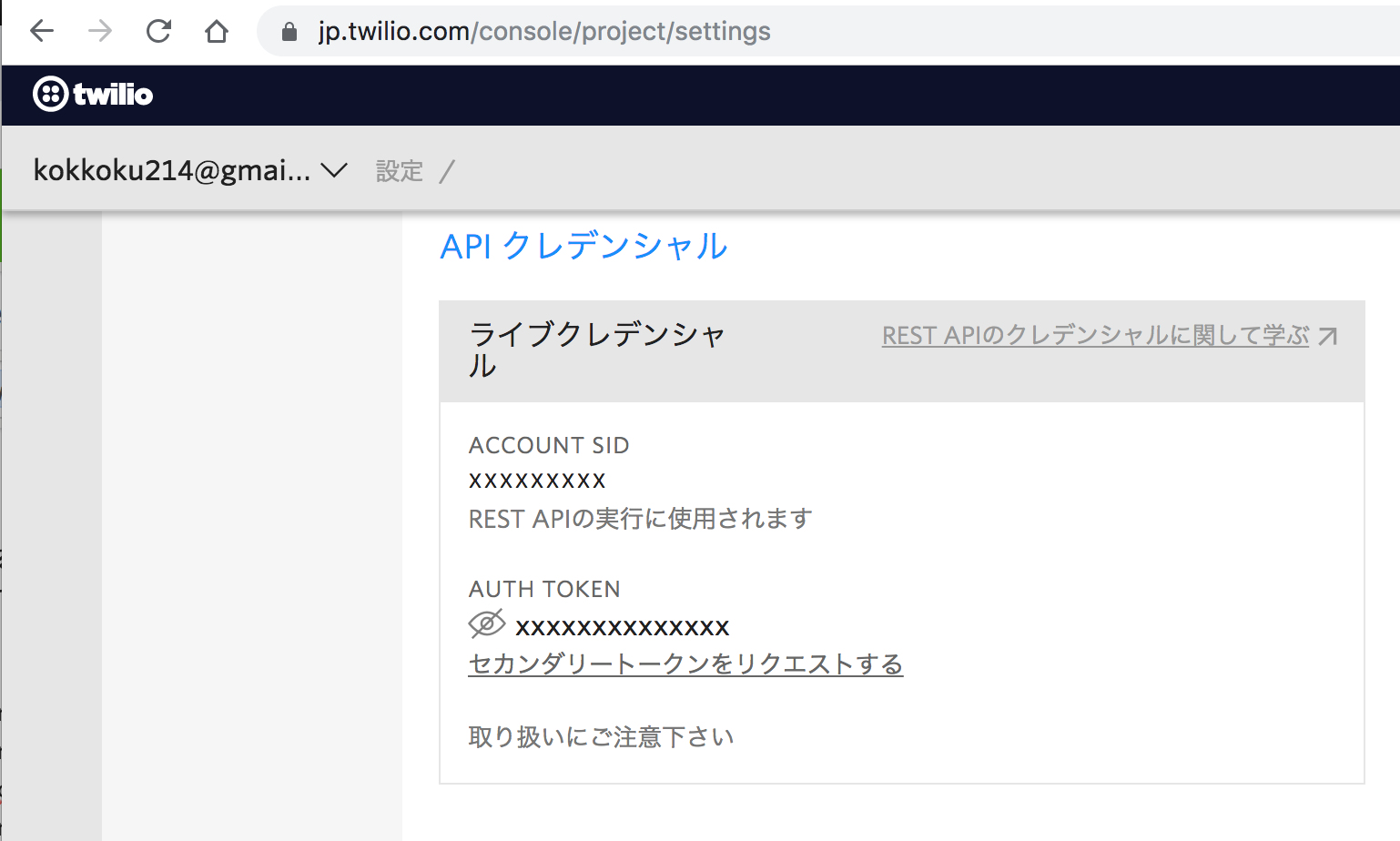
Task: Click REST APIの実行に使用されます description
Action: [x=640, y=519]
